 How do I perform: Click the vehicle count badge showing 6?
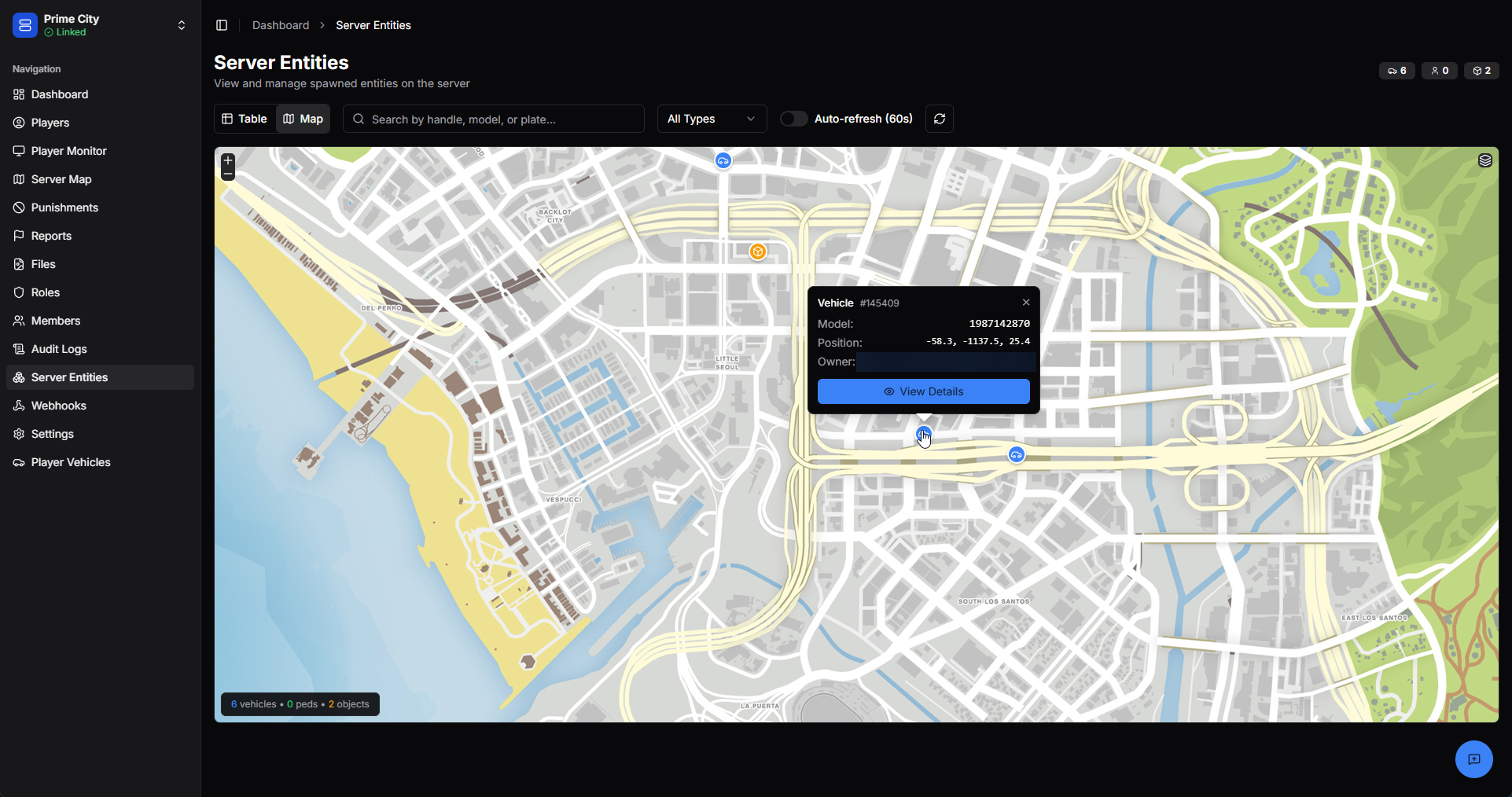tap(1397, 71)
